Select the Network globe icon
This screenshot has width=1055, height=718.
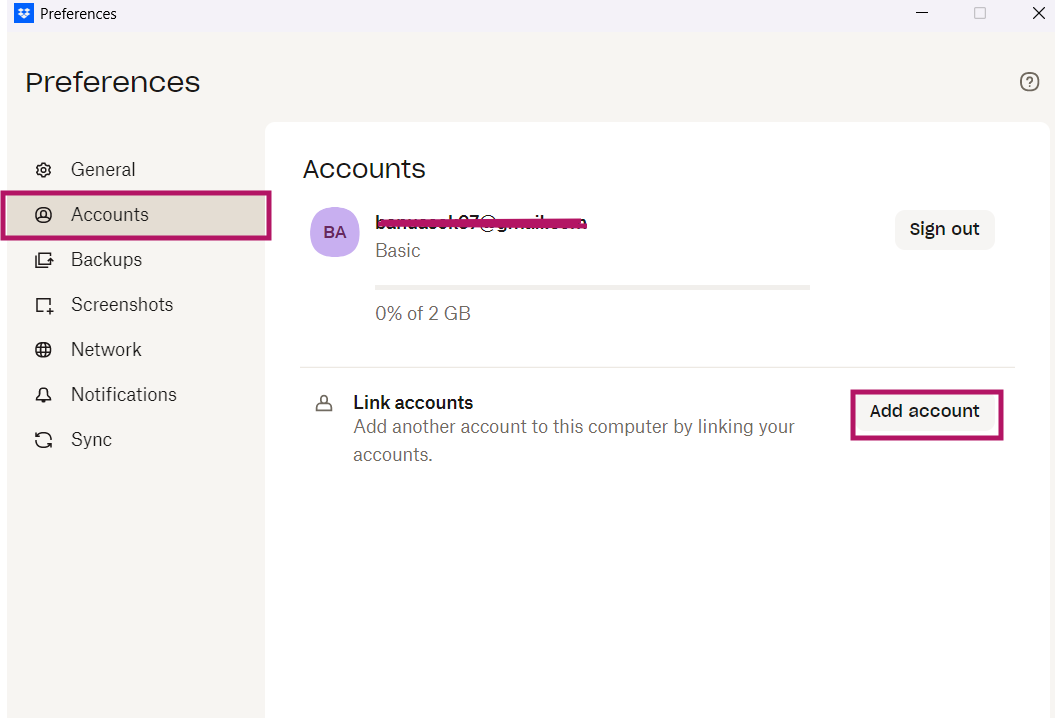(x=43, y=349)
